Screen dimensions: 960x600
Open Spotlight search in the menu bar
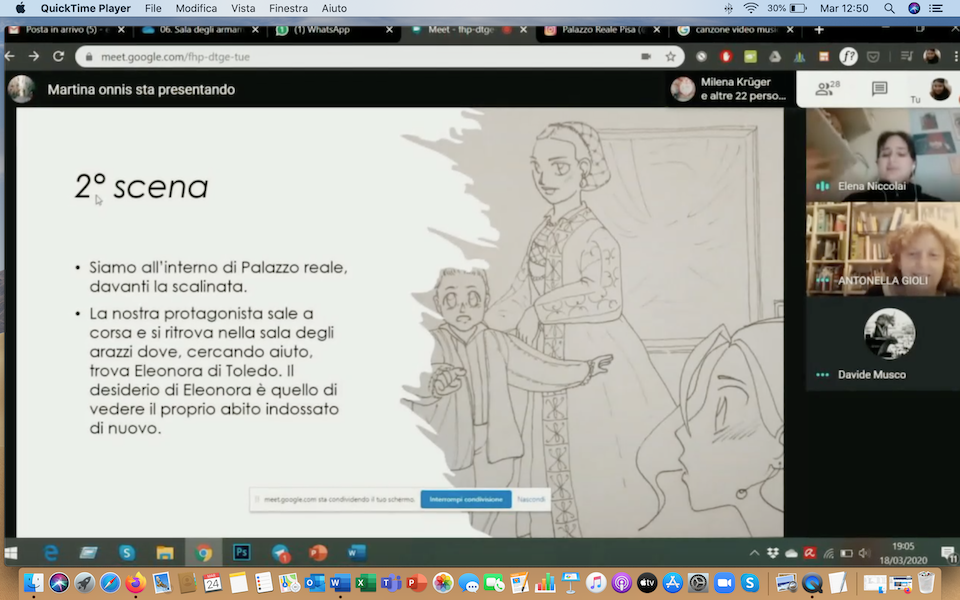click(x=889, y=8)
